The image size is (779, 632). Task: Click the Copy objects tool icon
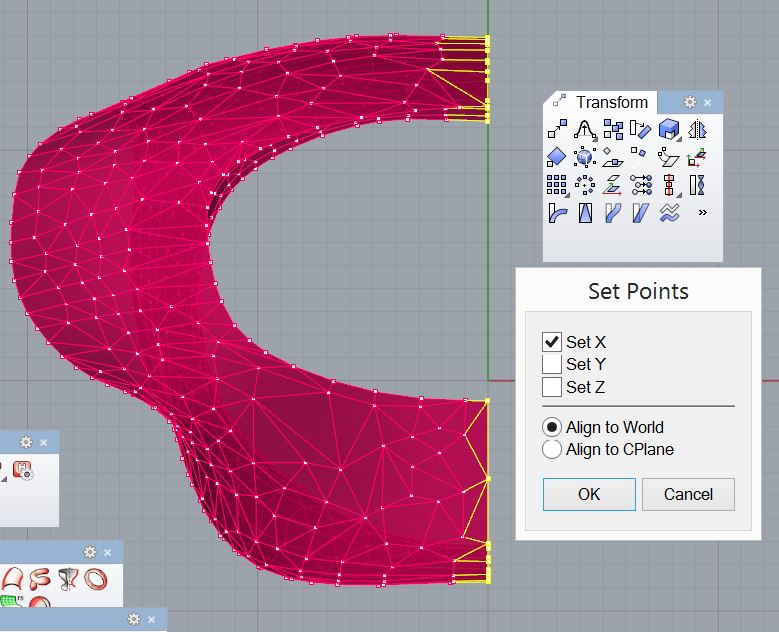pos(613,130)
